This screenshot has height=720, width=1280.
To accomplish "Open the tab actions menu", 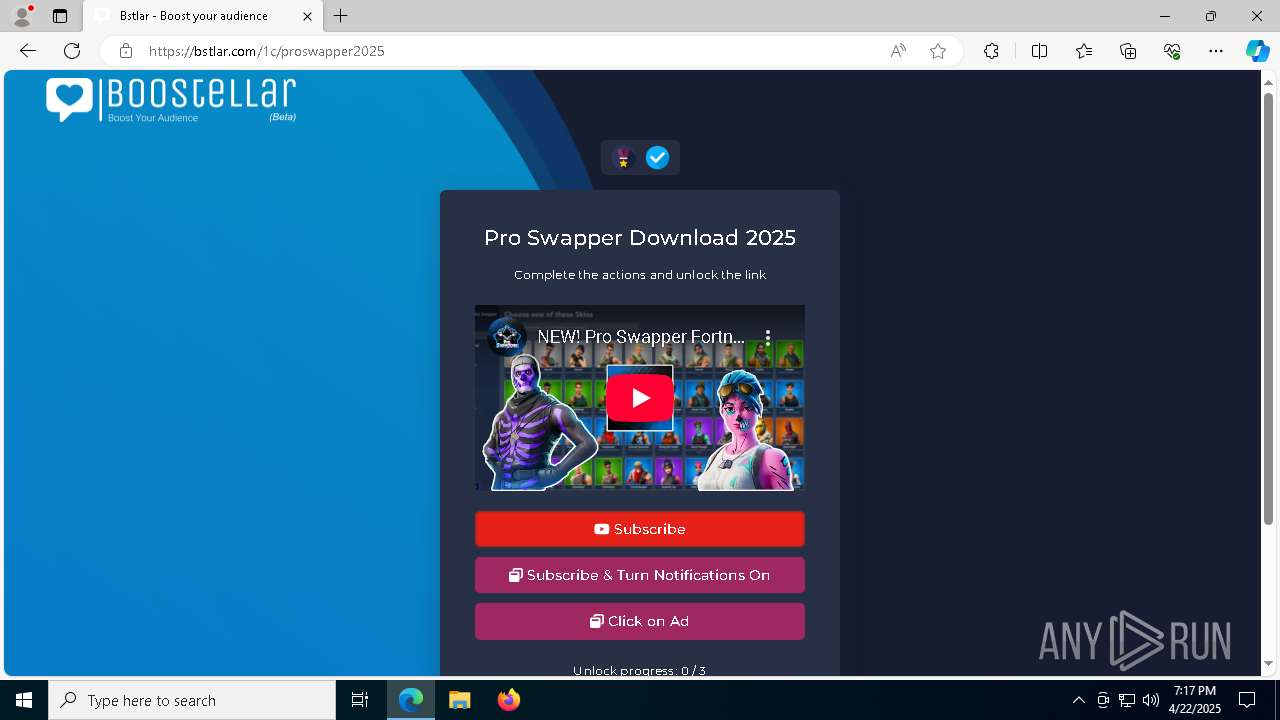I will (x=60, y=16).
